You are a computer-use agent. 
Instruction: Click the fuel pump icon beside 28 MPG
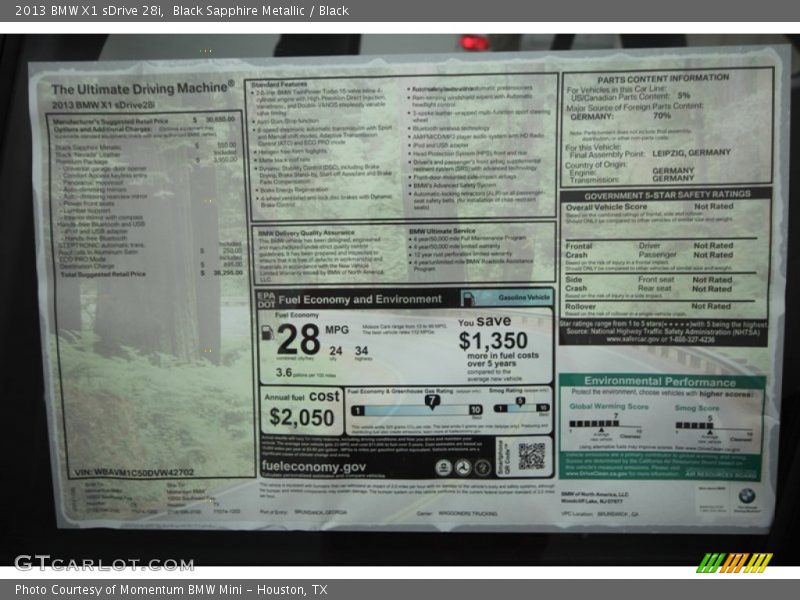(x=267, y=333)
